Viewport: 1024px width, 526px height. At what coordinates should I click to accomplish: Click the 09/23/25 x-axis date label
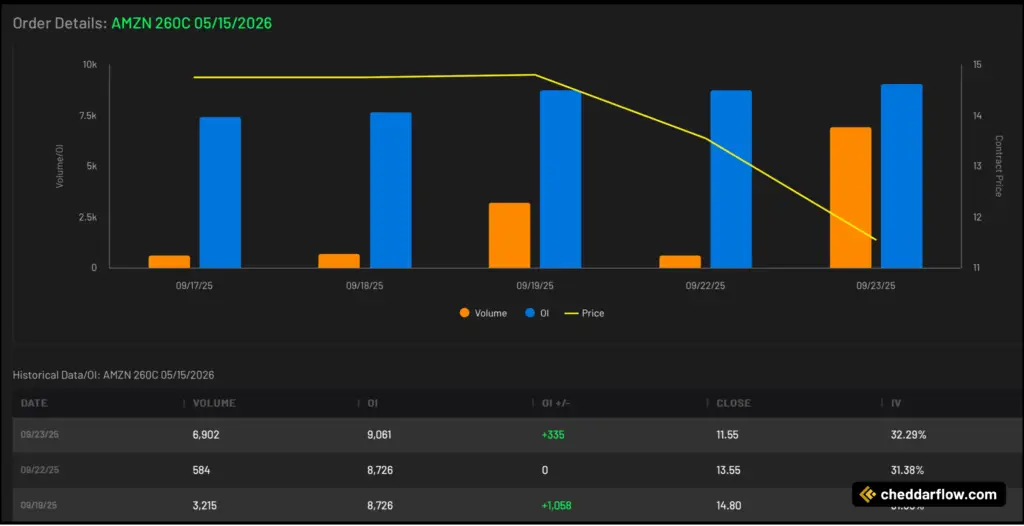pyautogui.click(x=876, y=286)
